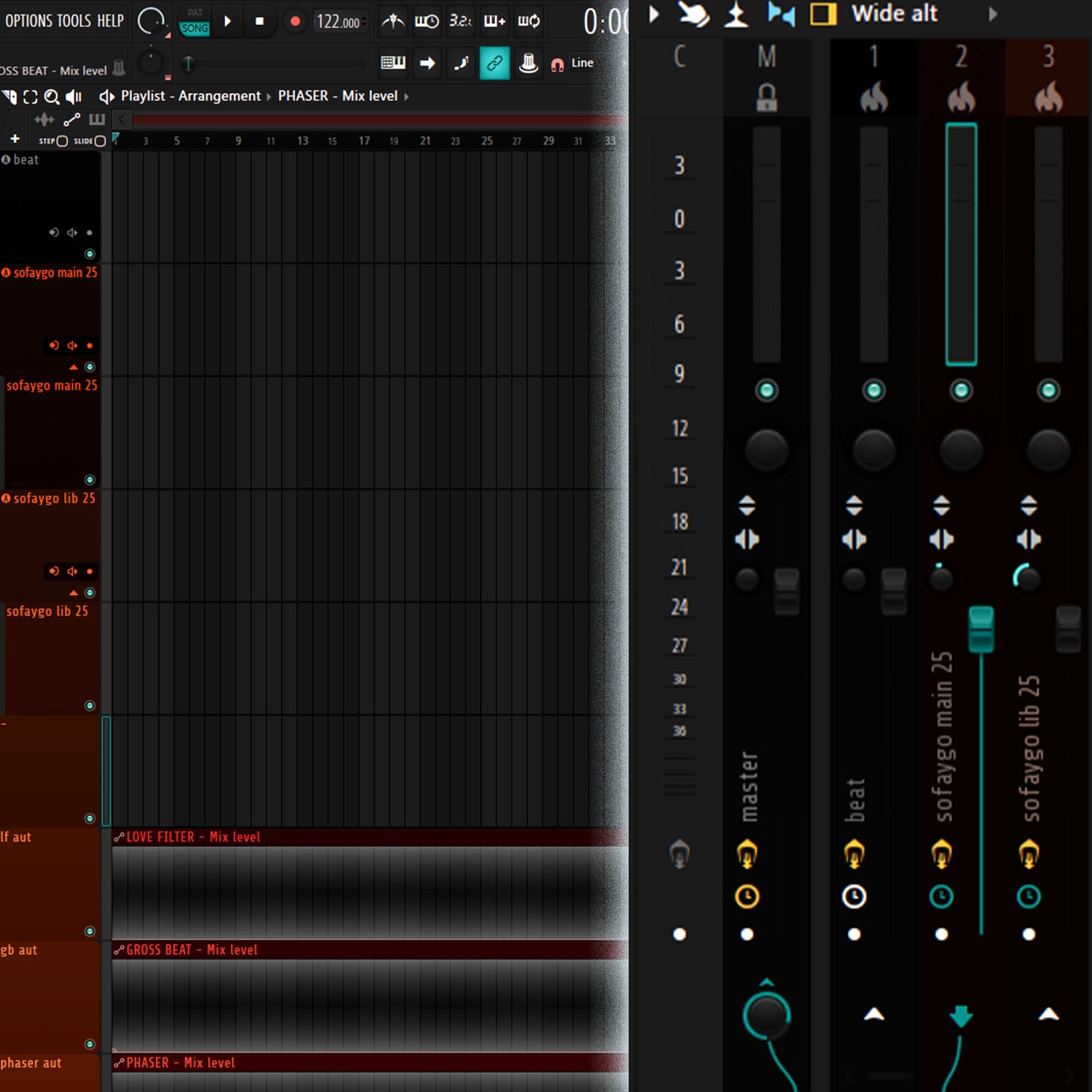
Task: Select the lf aut track header
Action: pyautogui.click(x=50, y=884)
